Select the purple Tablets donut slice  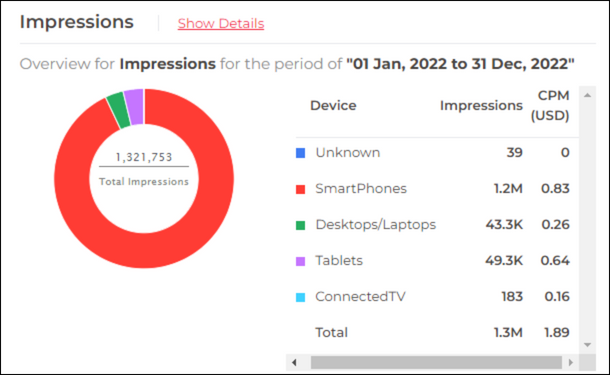coord(135,107)
